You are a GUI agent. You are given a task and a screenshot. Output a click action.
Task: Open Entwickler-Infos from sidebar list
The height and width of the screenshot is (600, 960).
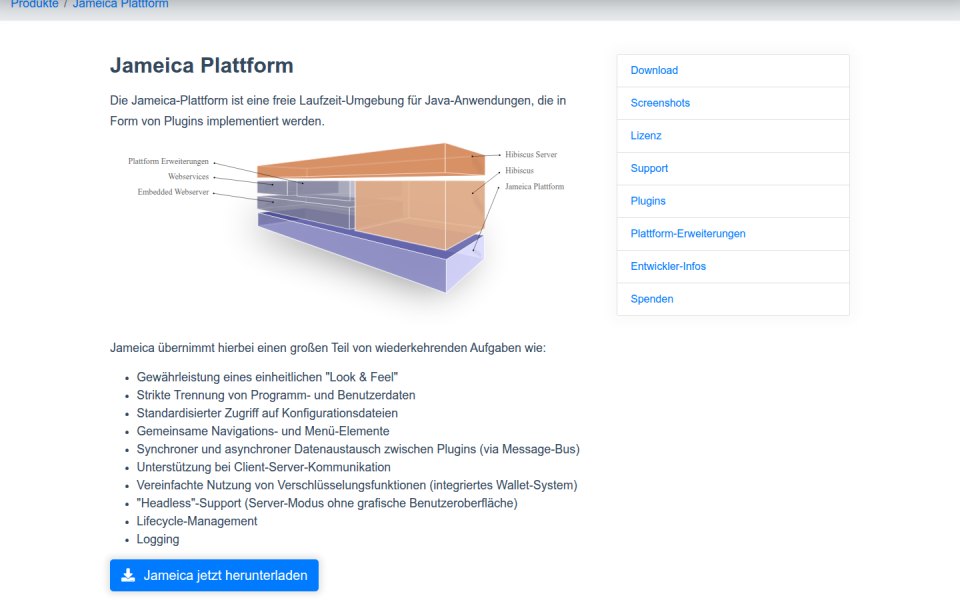pos(668,266)
